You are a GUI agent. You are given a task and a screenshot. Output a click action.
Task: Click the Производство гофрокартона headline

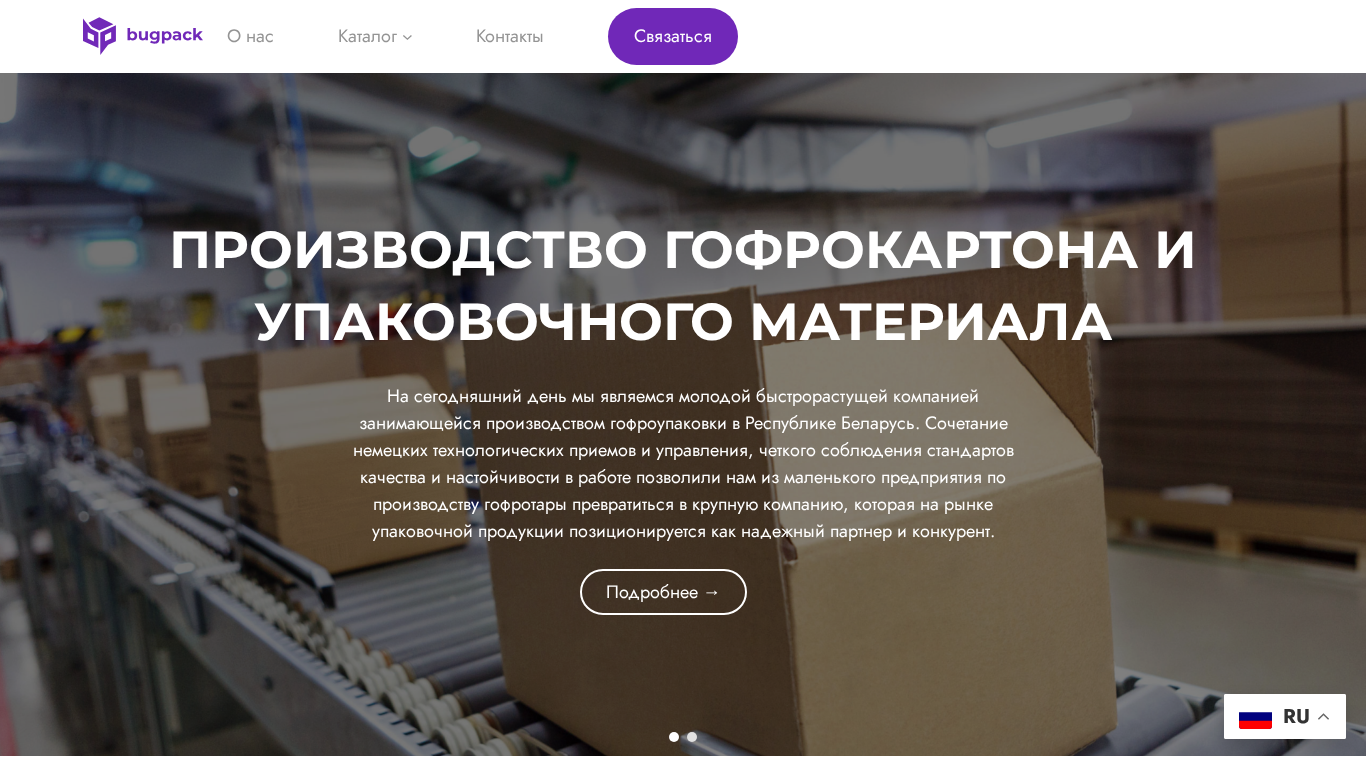(683, 285)
